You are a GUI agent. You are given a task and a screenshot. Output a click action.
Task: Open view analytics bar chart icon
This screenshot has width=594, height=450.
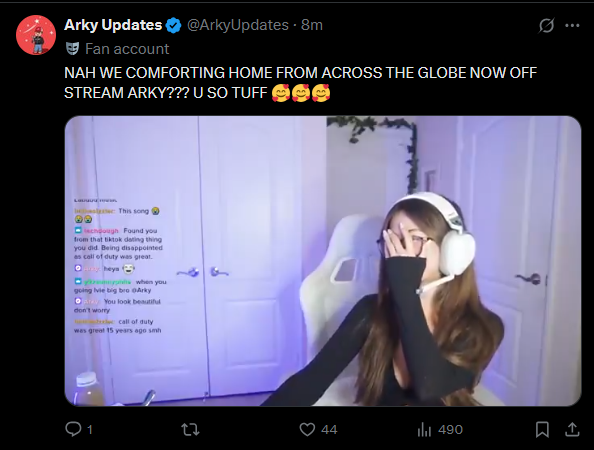424,430
